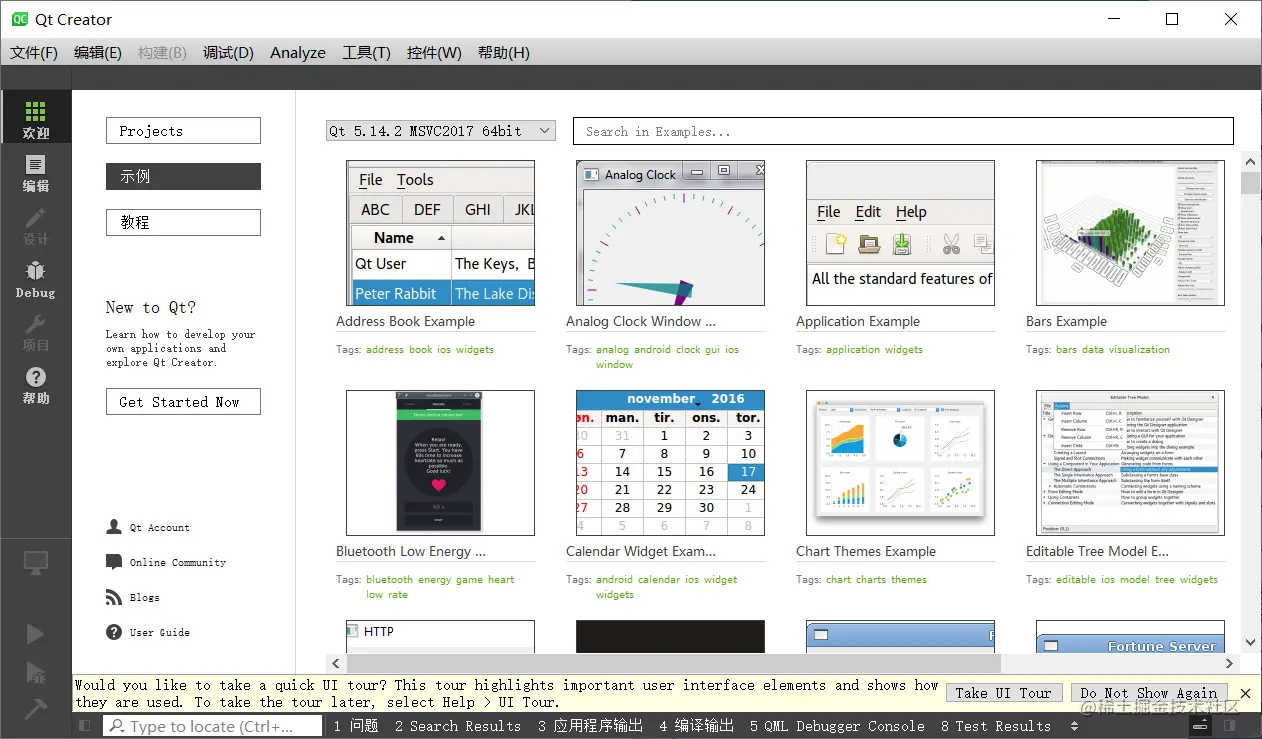Click the kit selector monitor icon
This screenshot has width=1262, height=739.
[x=36, y=563]
